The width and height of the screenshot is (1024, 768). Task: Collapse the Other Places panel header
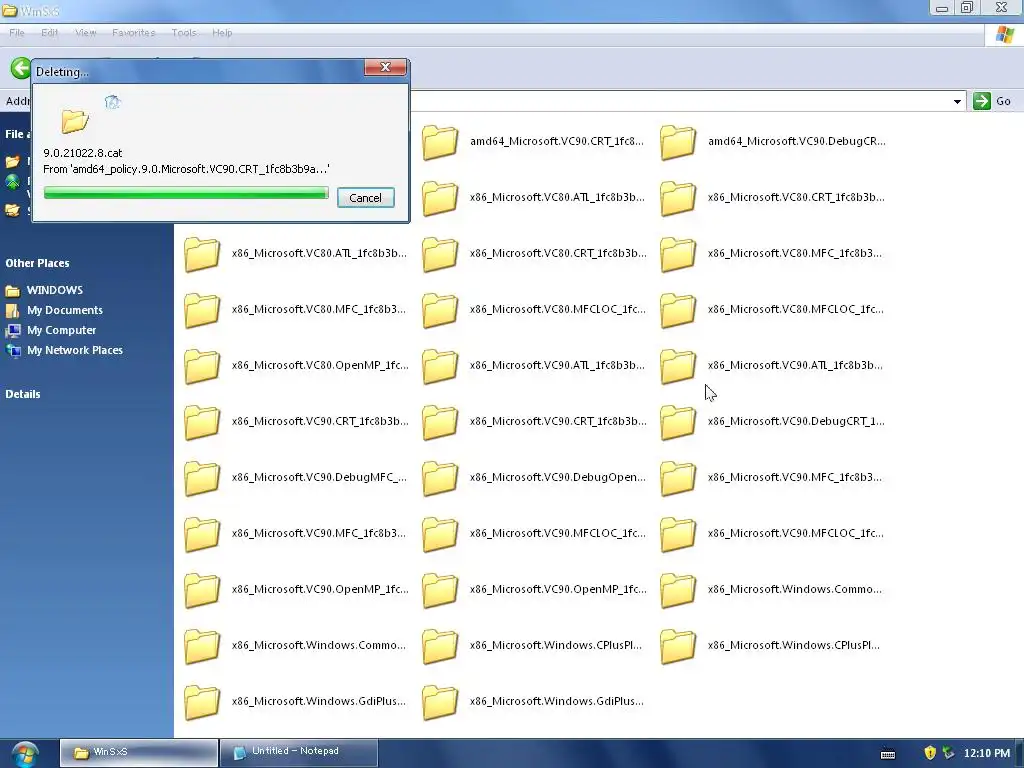coord(37,263)
